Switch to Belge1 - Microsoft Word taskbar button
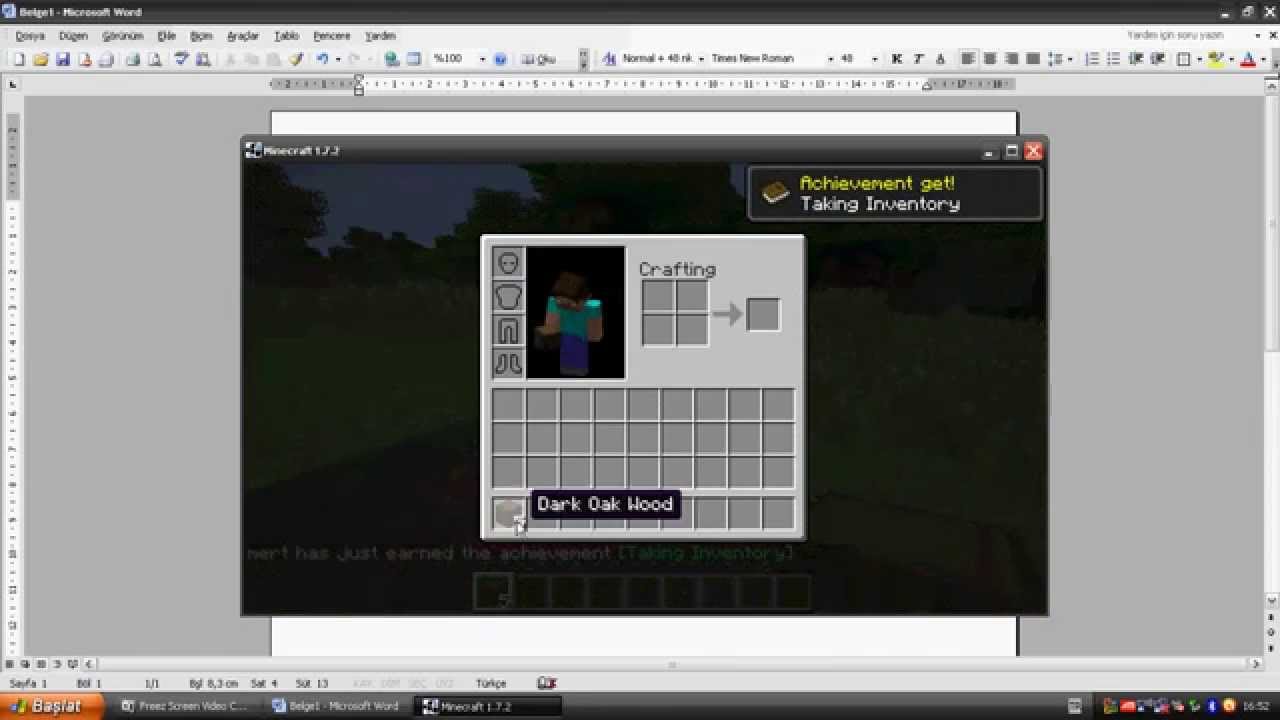Viewport: 1280px width, 720px height. [x=336, y=706]
